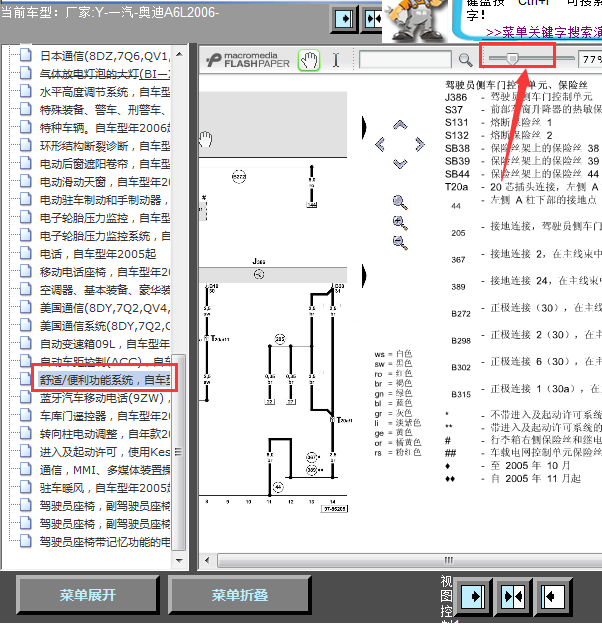The image size is (602, 628).
Task: Click the down arrow navigation icon in document
Action: (x=400, y=163)
